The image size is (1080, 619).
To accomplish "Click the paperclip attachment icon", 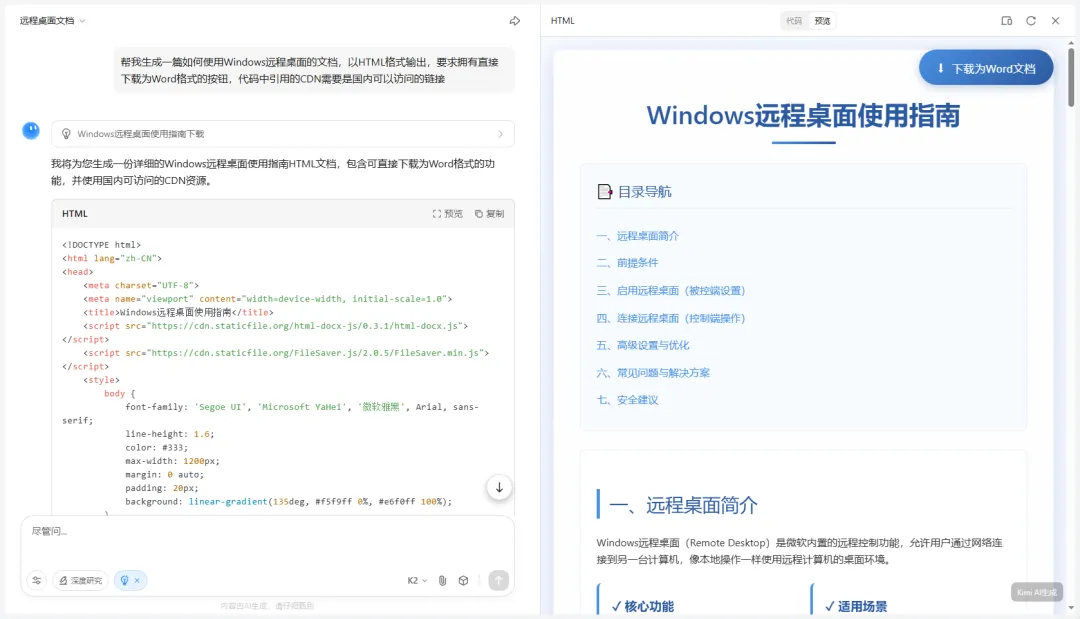I will click(442, 580).
